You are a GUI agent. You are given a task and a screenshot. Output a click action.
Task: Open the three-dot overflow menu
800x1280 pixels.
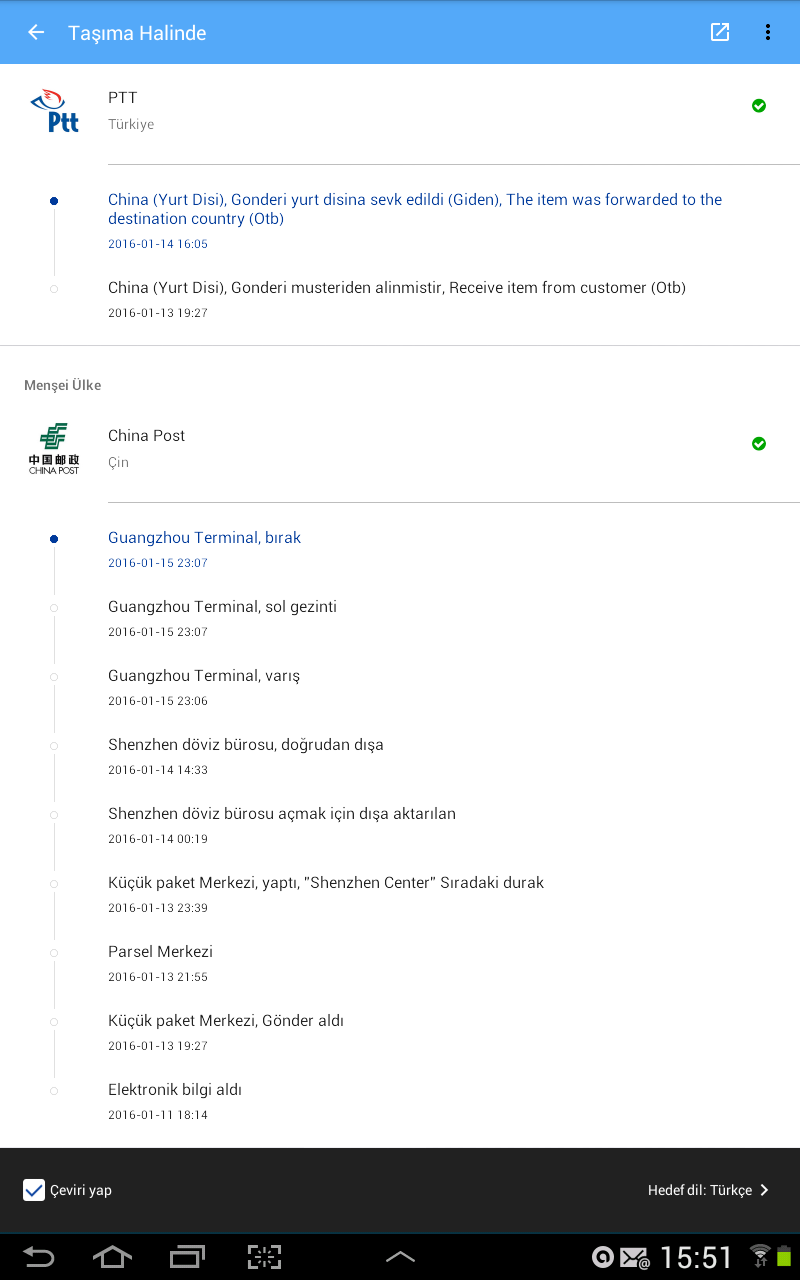(x=768, y=32)
